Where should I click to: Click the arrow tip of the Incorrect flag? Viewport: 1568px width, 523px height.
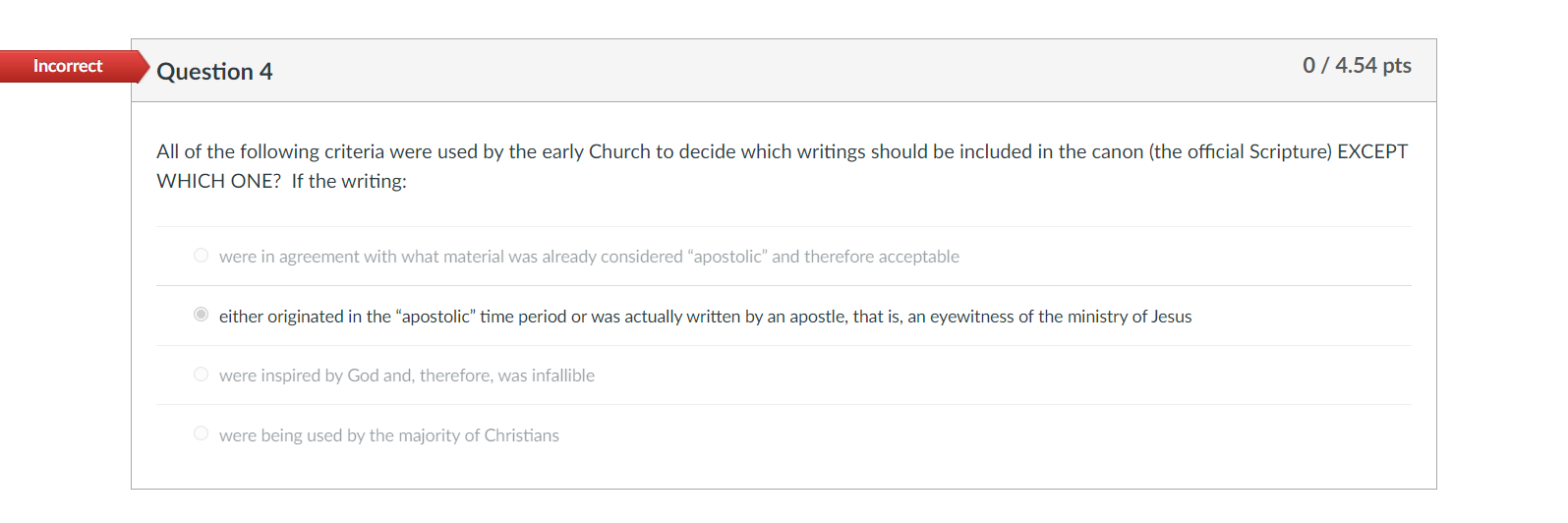click(144, 66)
